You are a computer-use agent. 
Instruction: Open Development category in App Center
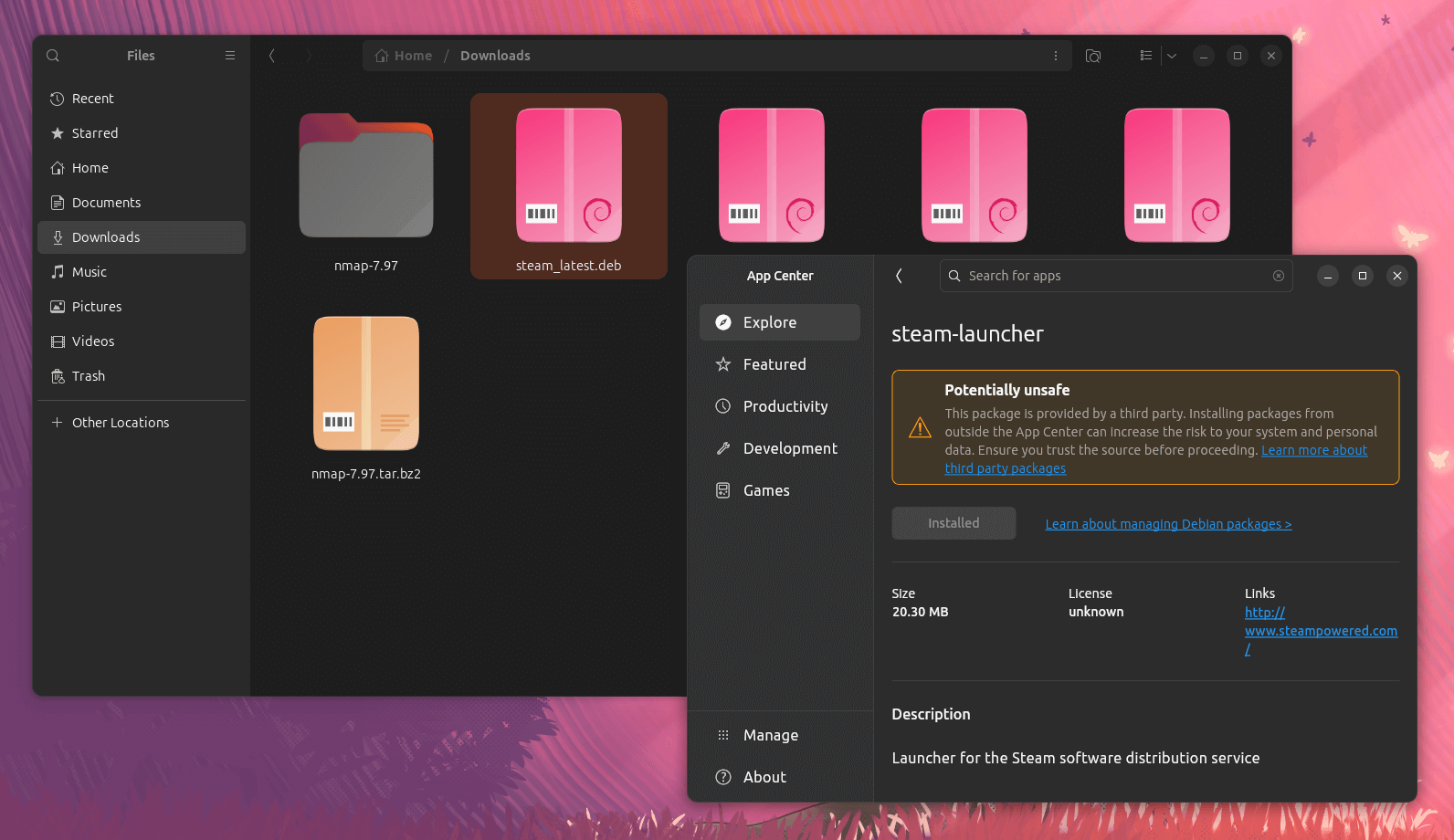pyautogui.click(x=780, y=448)
